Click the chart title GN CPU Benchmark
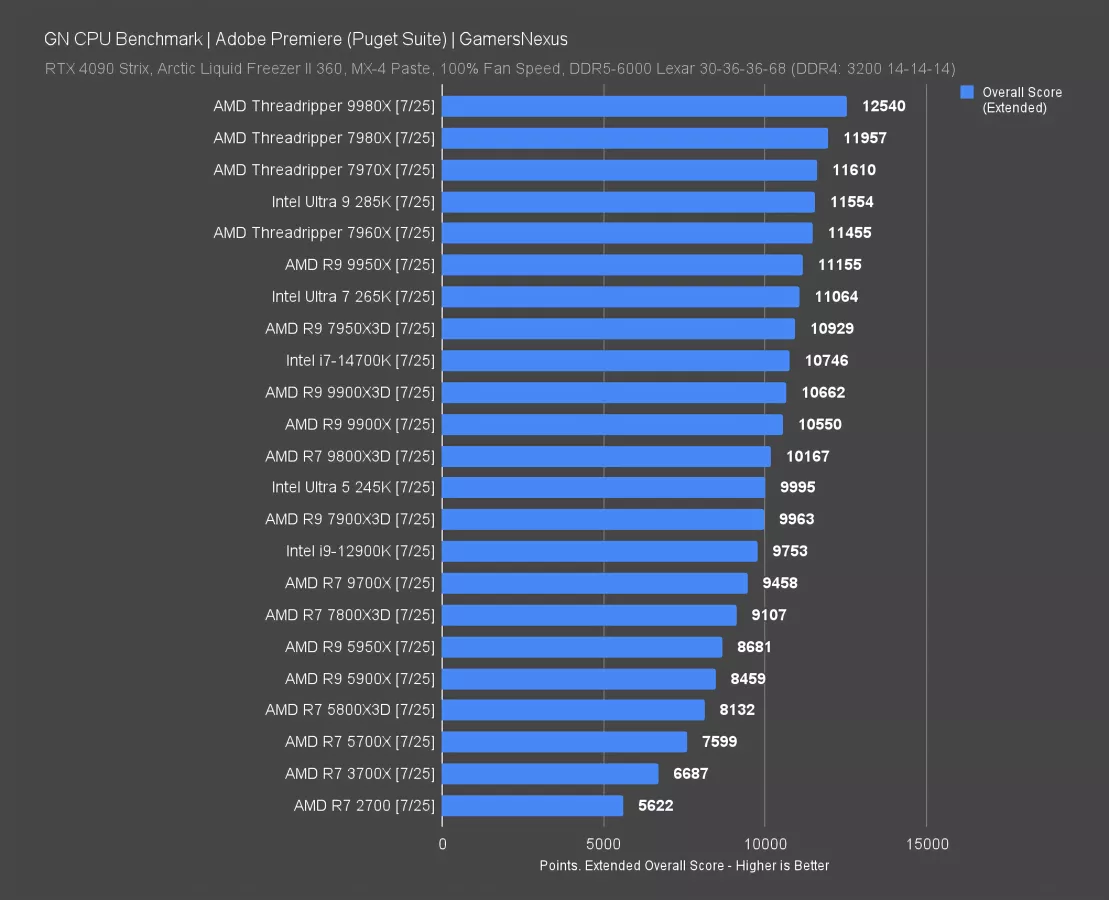This screenshot has width=1109, height=900. pos(305,40)
